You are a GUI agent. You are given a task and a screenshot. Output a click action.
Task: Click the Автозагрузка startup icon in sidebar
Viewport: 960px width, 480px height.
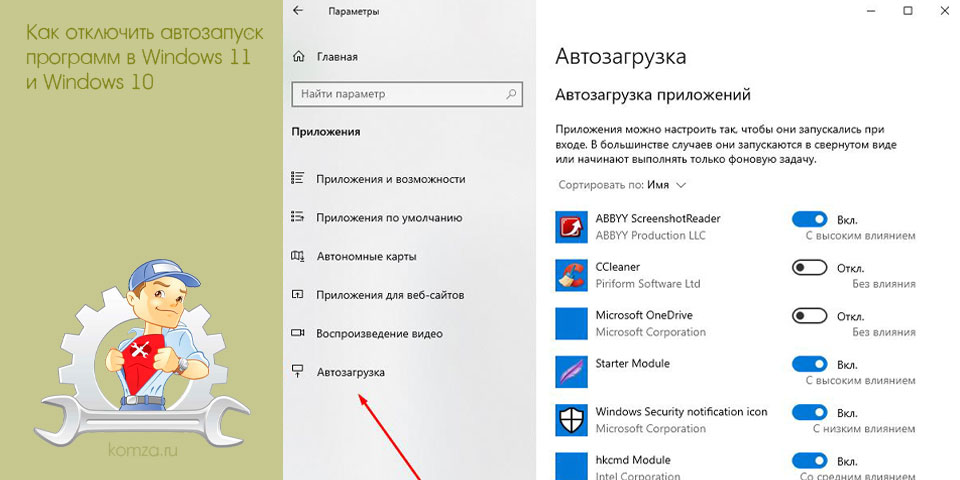tap(298, 371)
